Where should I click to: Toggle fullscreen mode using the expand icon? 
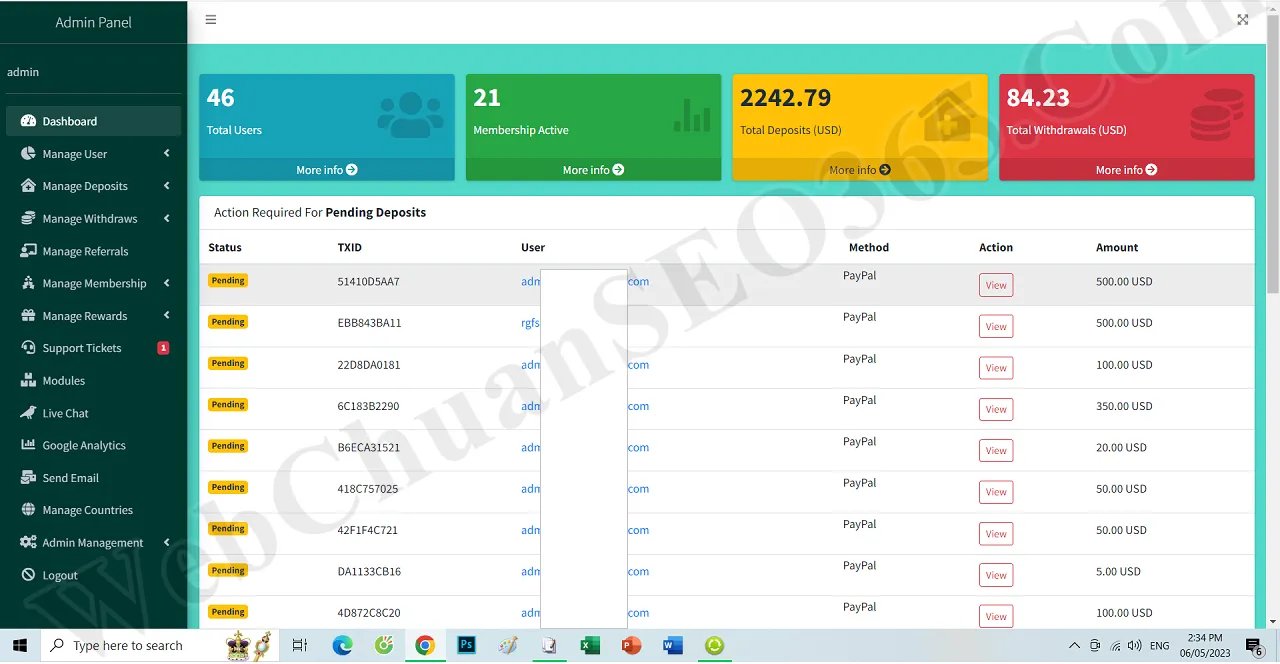[x=1242, y=19]
